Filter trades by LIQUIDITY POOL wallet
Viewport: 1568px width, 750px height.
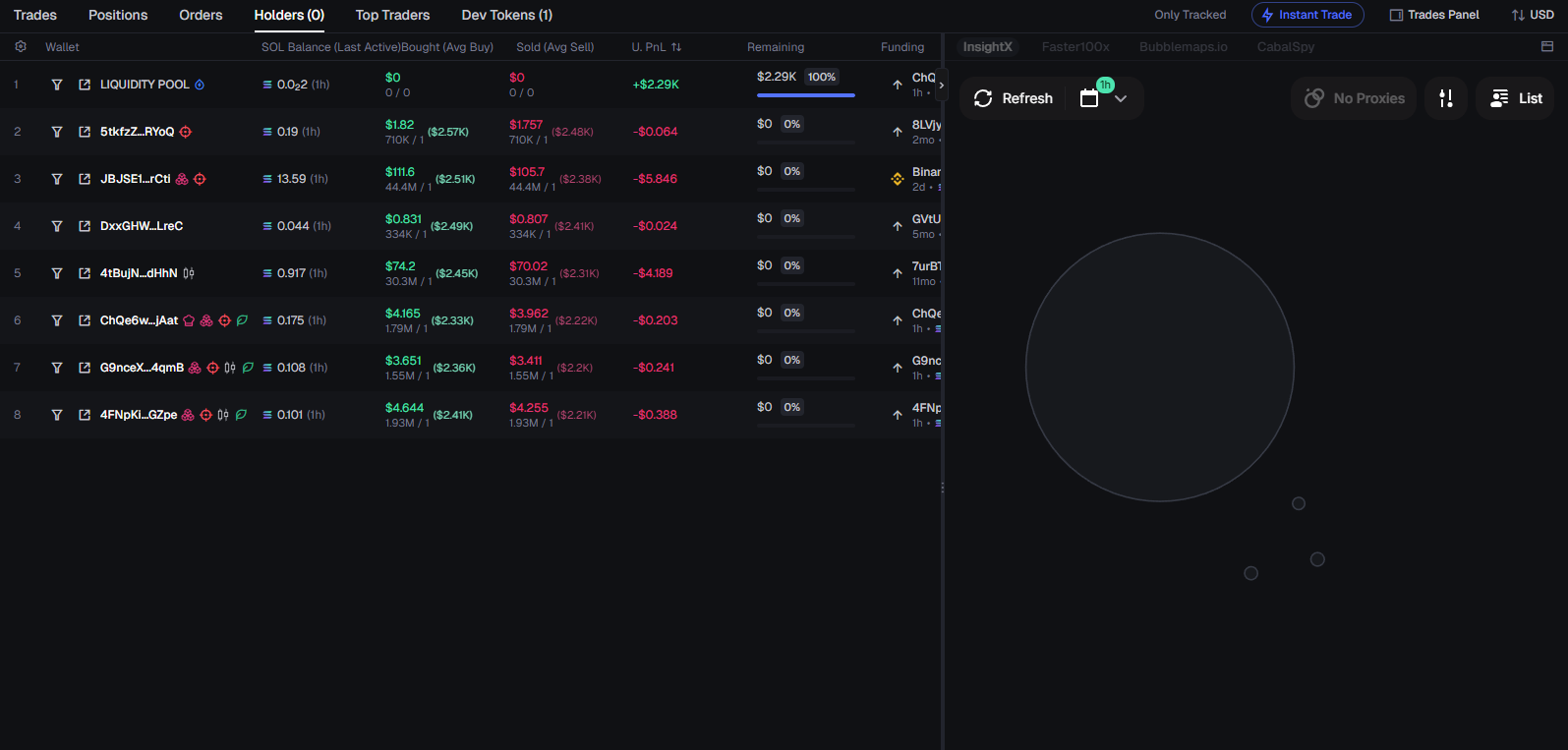pos(57,85)
